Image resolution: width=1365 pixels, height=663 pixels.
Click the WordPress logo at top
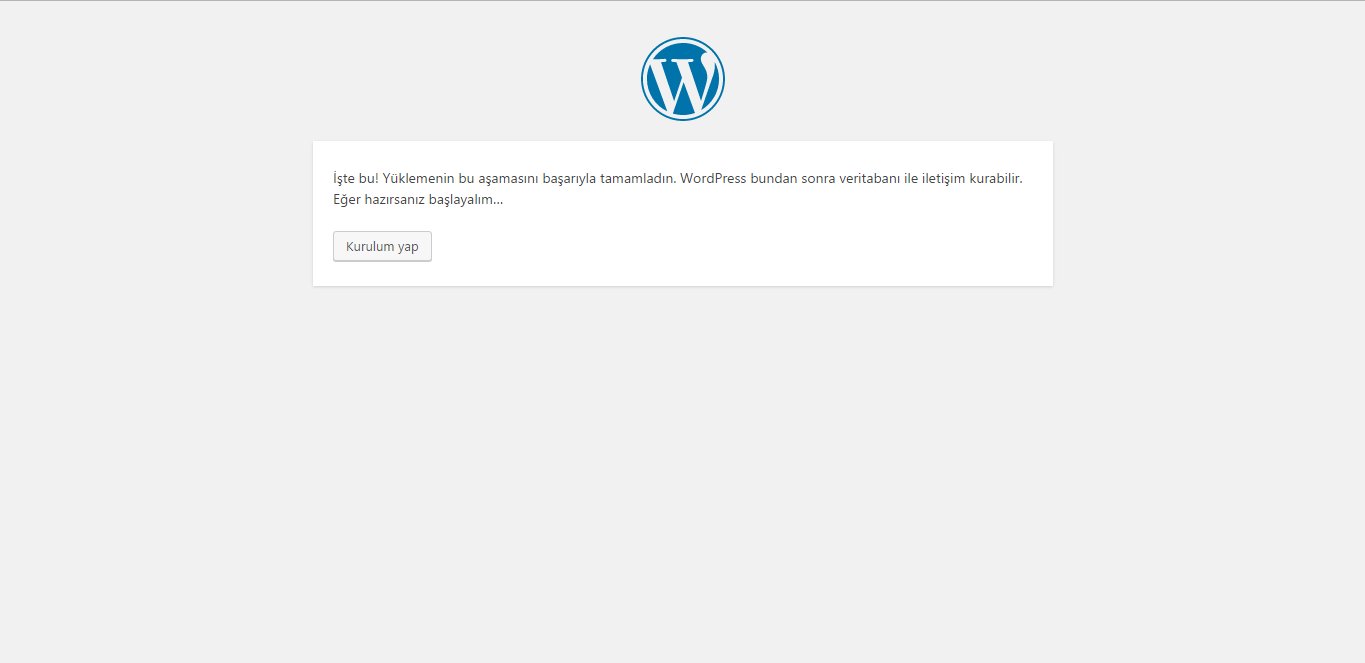pos(683,79)
